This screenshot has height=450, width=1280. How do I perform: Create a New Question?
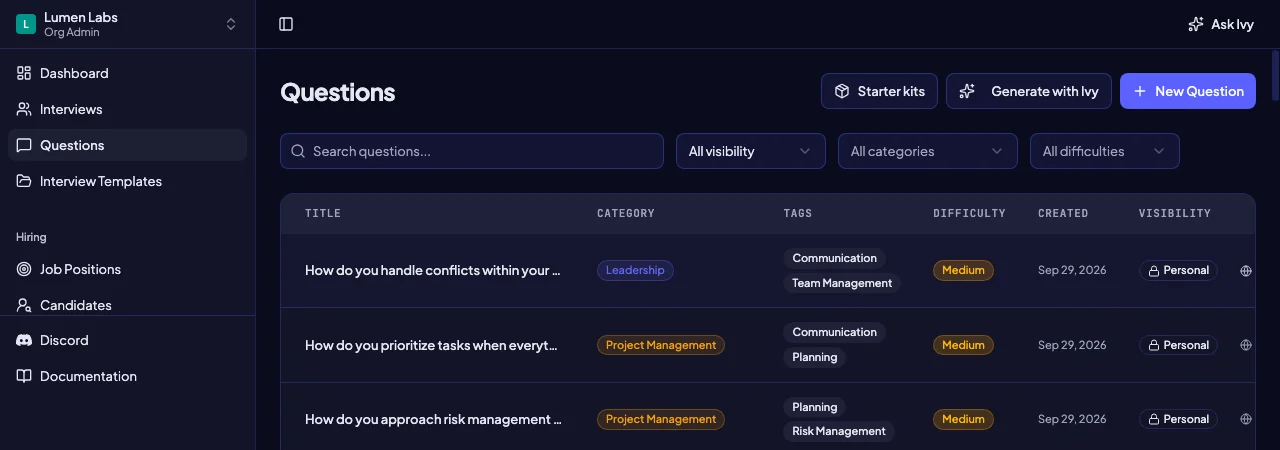(x=1188, y=91)
